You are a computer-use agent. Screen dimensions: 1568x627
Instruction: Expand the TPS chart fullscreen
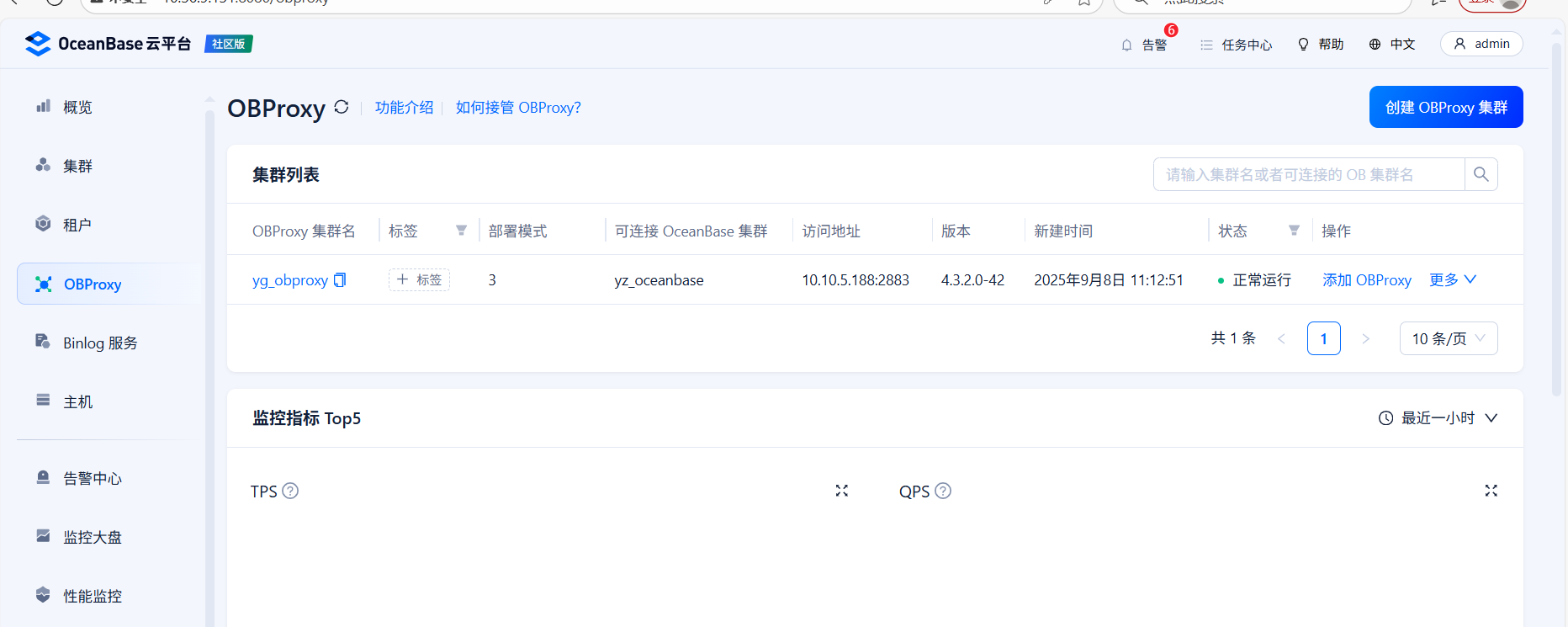[841, 491]
